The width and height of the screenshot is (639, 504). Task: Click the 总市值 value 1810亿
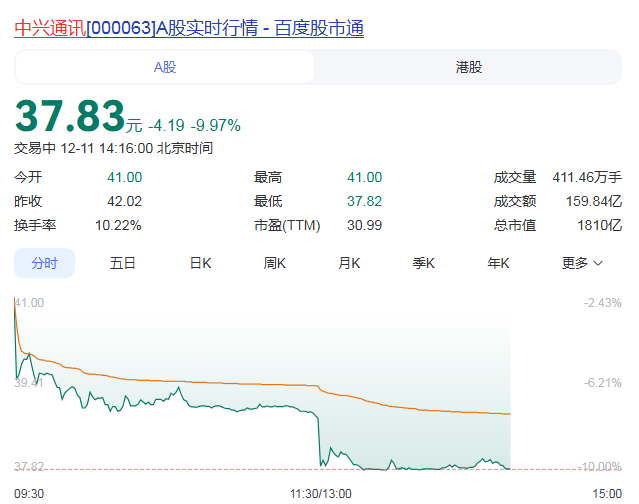pyautogui.click(x=599, y=225)
